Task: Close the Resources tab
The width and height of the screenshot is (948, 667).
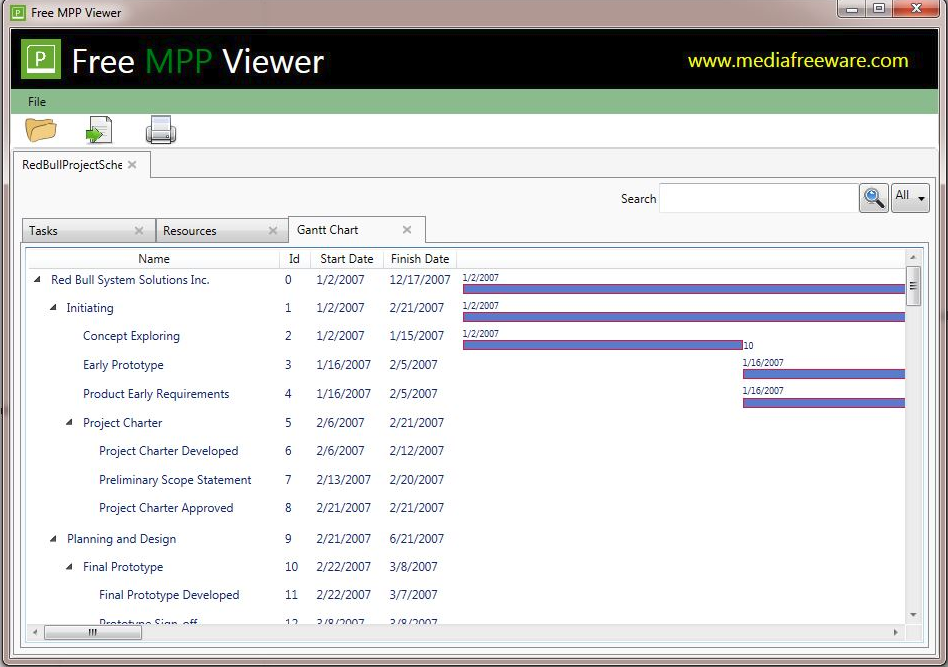Action: click(x=273, y=230)
